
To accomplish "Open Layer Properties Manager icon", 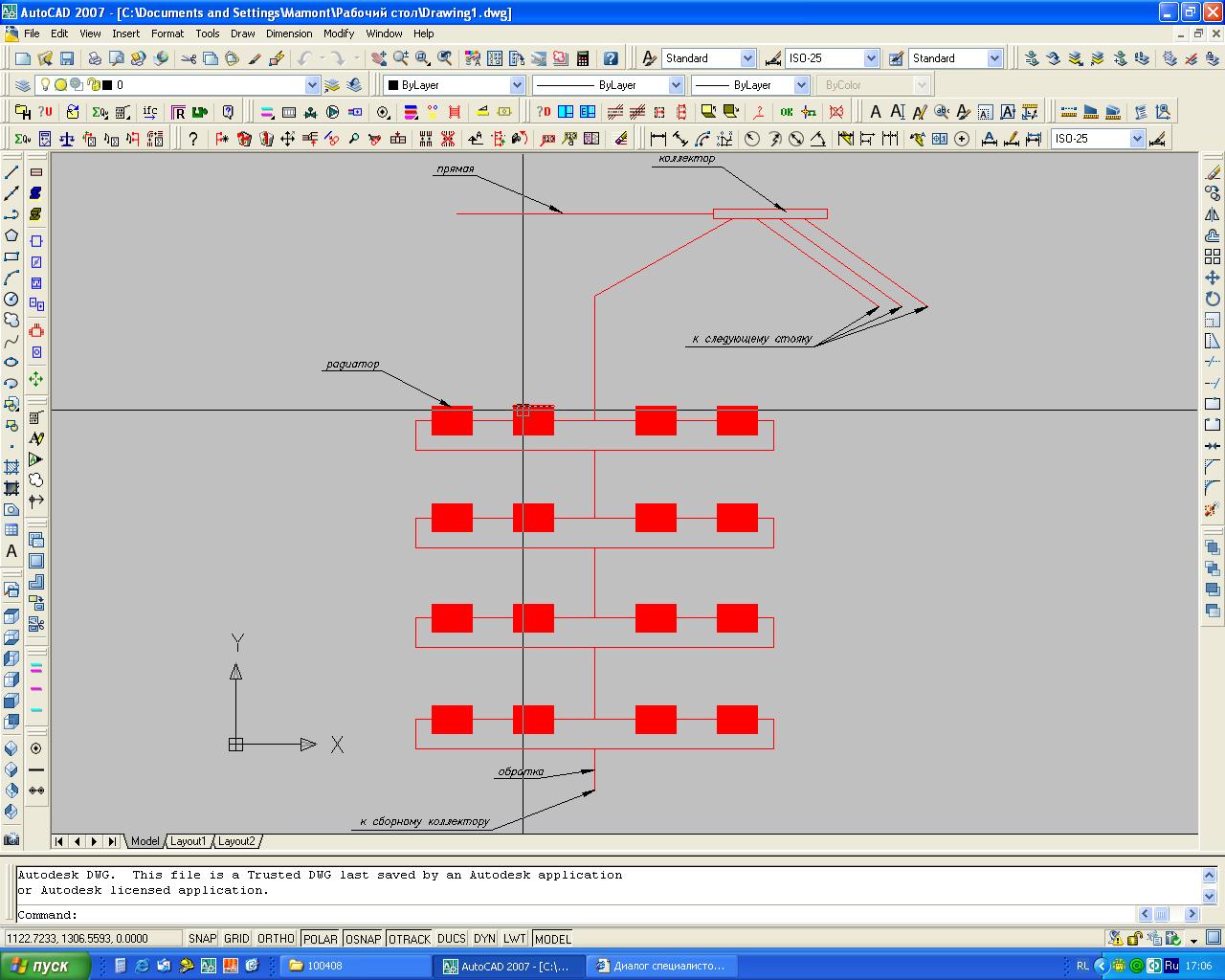I will click(x=23, y=85).
